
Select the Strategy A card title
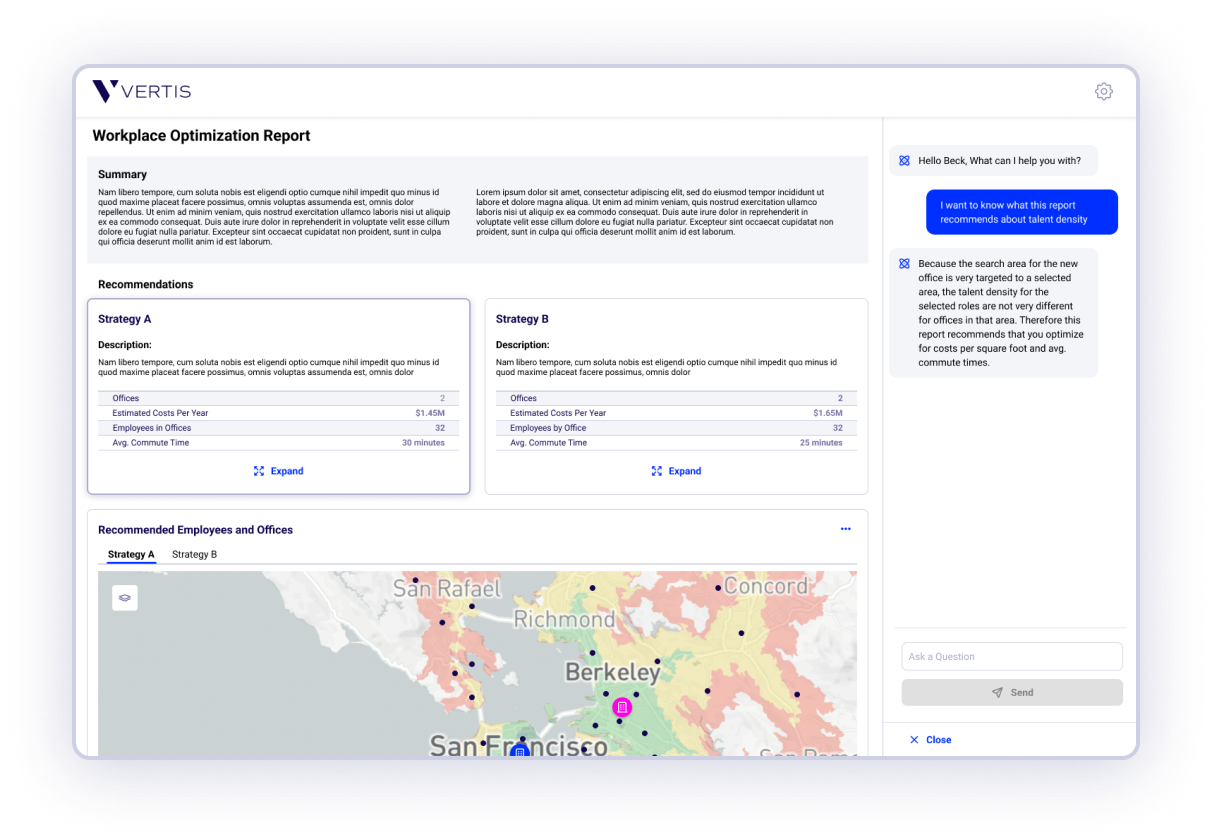click(x=124, y=319)
